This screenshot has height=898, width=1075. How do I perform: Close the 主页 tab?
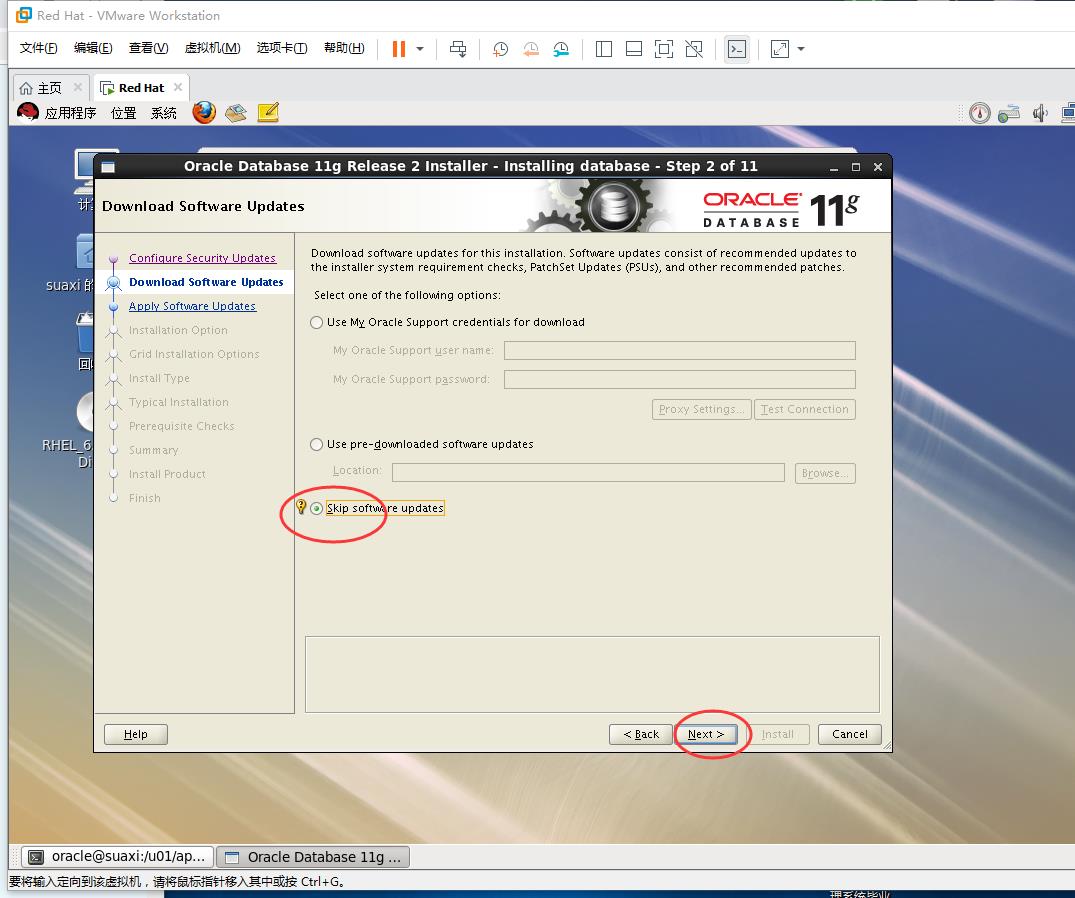coord(77,87)
